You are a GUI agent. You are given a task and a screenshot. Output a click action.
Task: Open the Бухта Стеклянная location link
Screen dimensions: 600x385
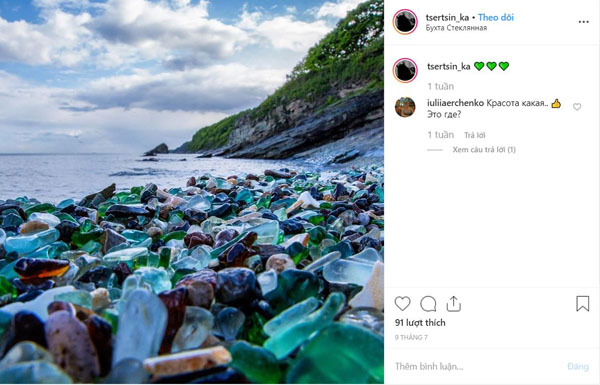(457, 28)
